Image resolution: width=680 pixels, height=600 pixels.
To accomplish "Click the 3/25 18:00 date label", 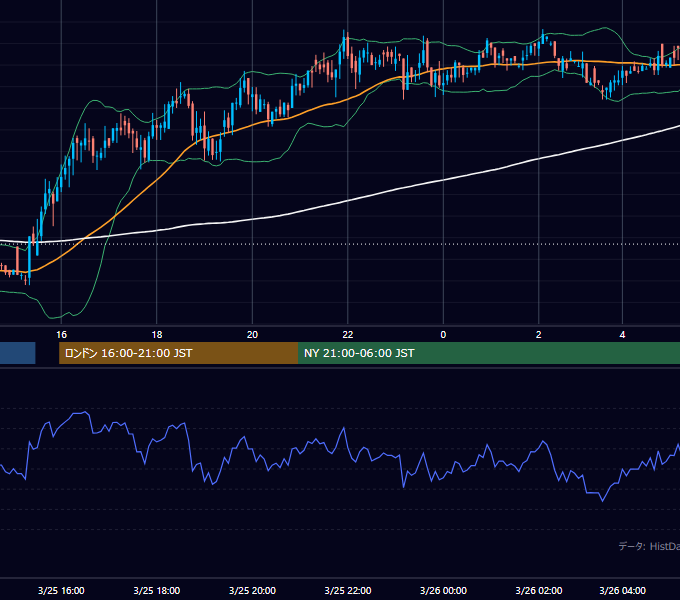I will point(157,590).
